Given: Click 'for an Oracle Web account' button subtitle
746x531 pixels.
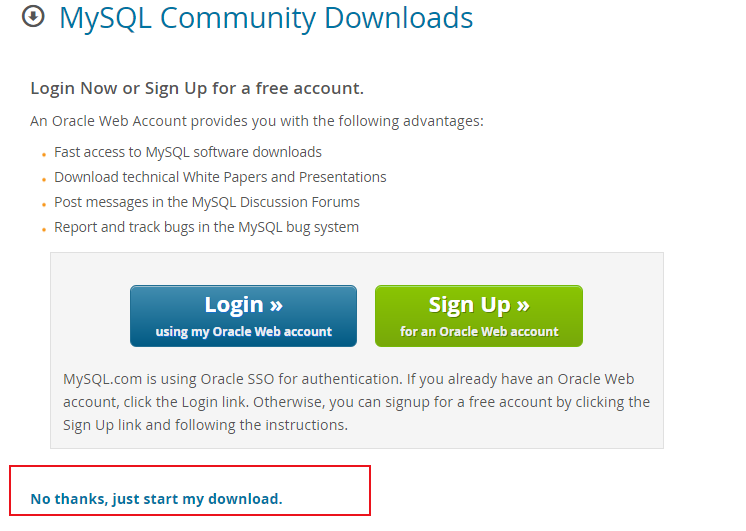Looking at the screenshot, I should point(479,332).
